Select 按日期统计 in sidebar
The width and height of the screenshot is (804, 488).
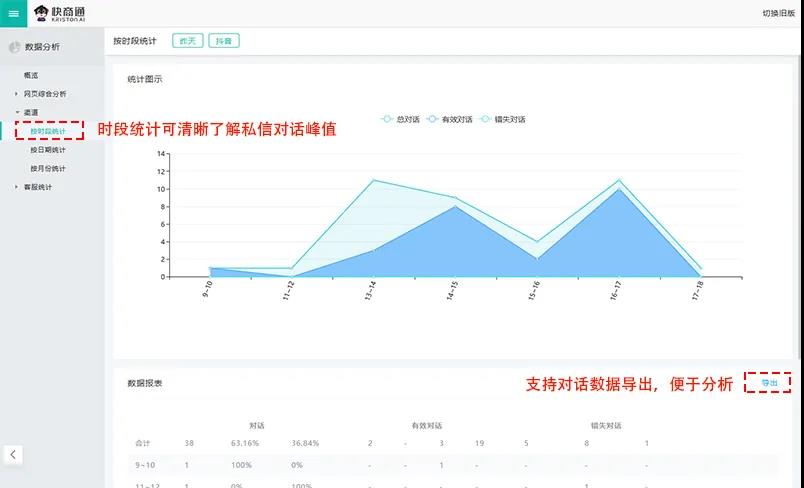pyautogui.click(x=47, y=150)
